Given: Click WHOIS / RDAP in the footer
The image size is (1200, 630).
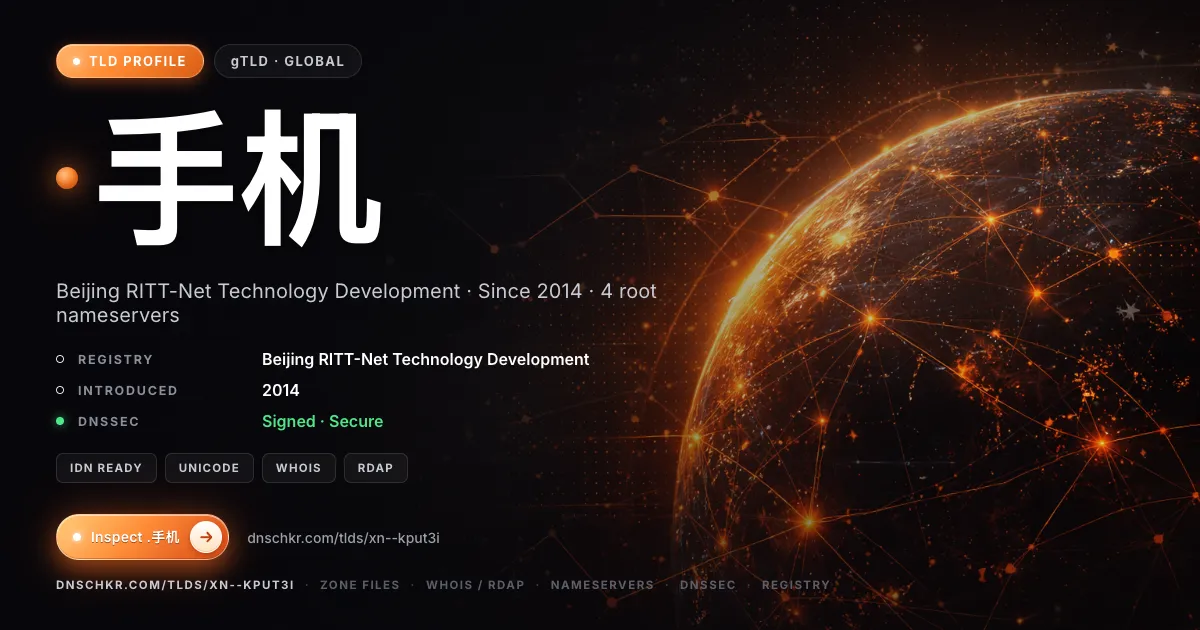Looking at the screenshot, I should 475,585.
